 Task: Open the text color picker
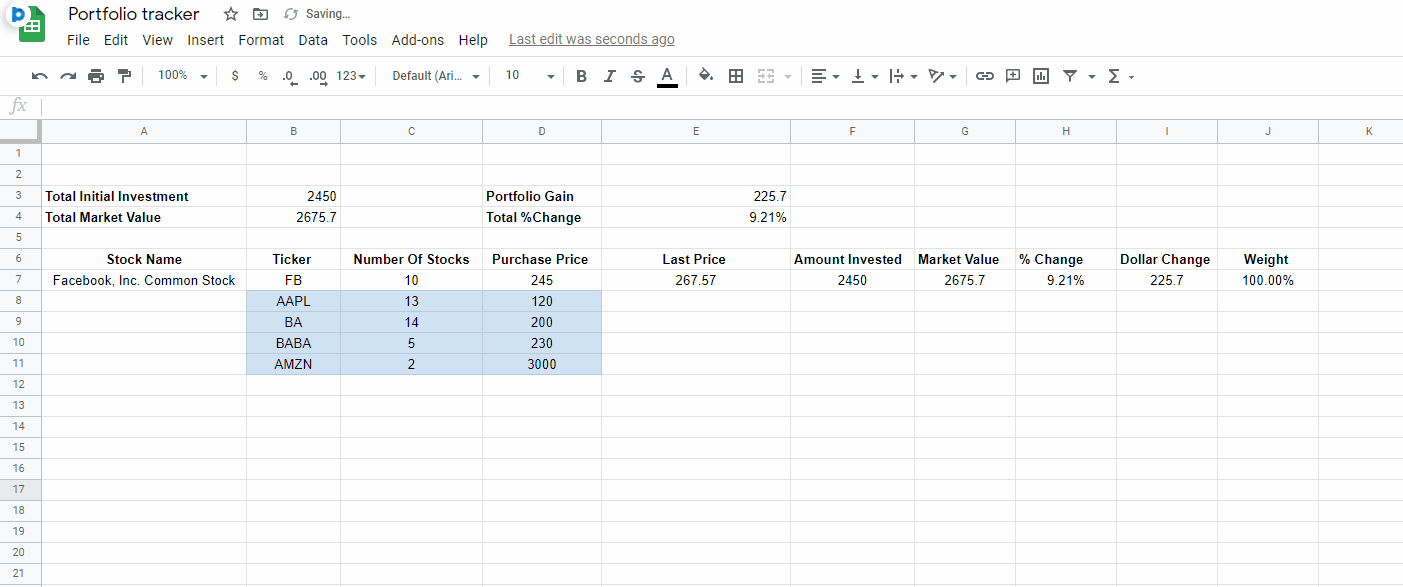tap(667, 76)
